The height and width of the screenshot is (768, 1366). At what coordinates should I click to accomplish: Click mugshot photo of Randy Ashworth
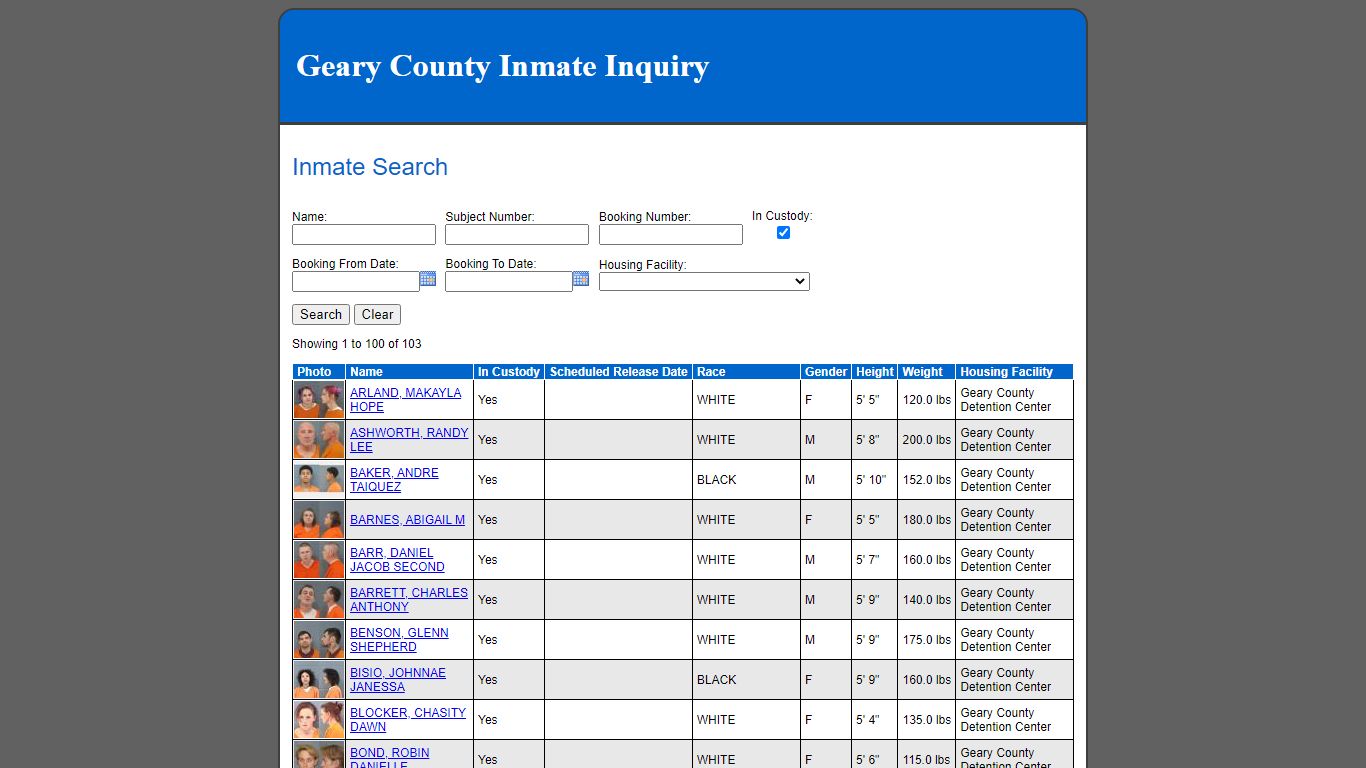(x=319, y=440)
